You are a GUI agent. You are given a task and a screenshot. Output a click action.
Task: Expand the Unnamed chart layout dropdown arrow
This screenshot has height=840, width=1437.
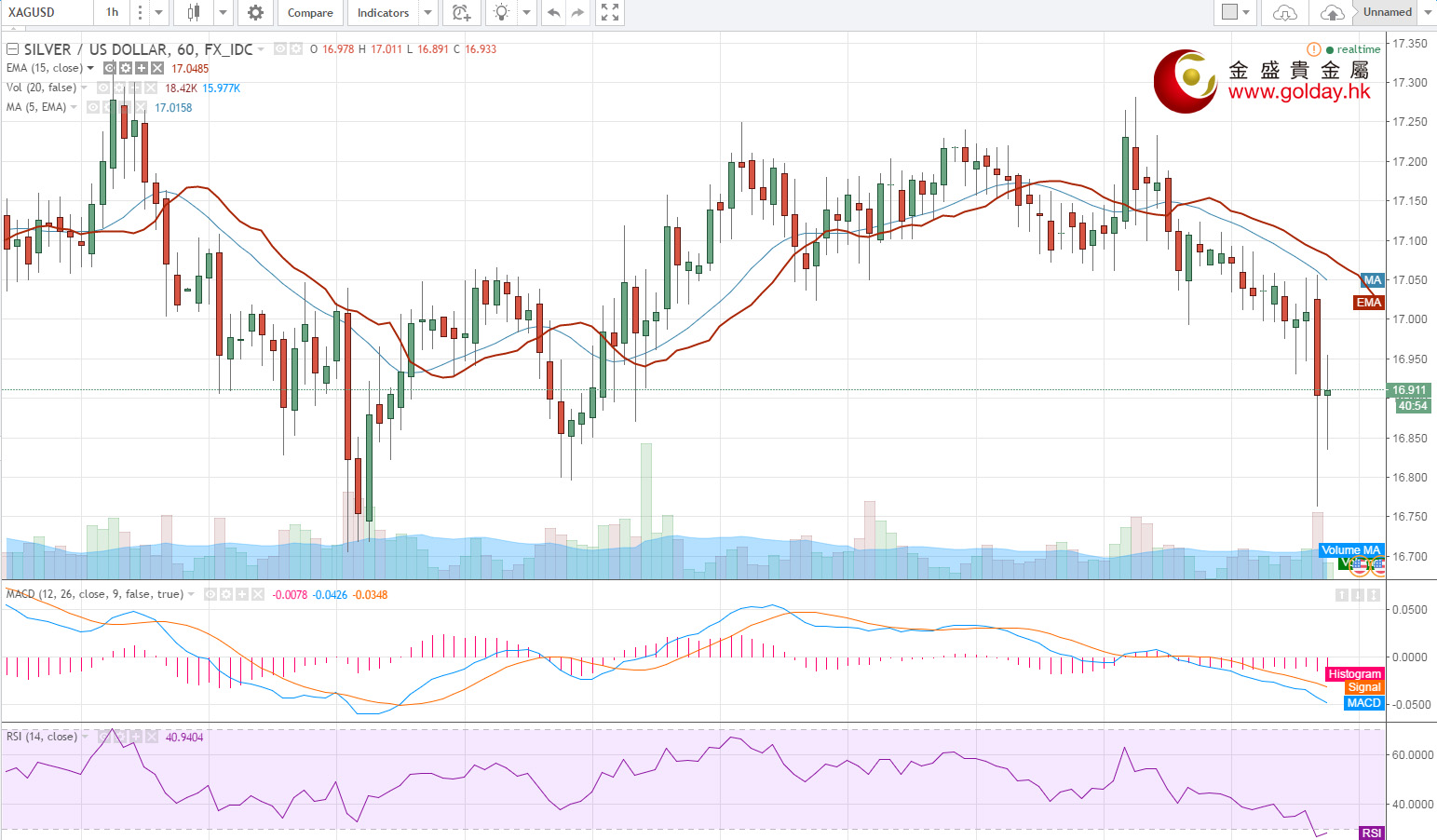[x=1427, y=13]
